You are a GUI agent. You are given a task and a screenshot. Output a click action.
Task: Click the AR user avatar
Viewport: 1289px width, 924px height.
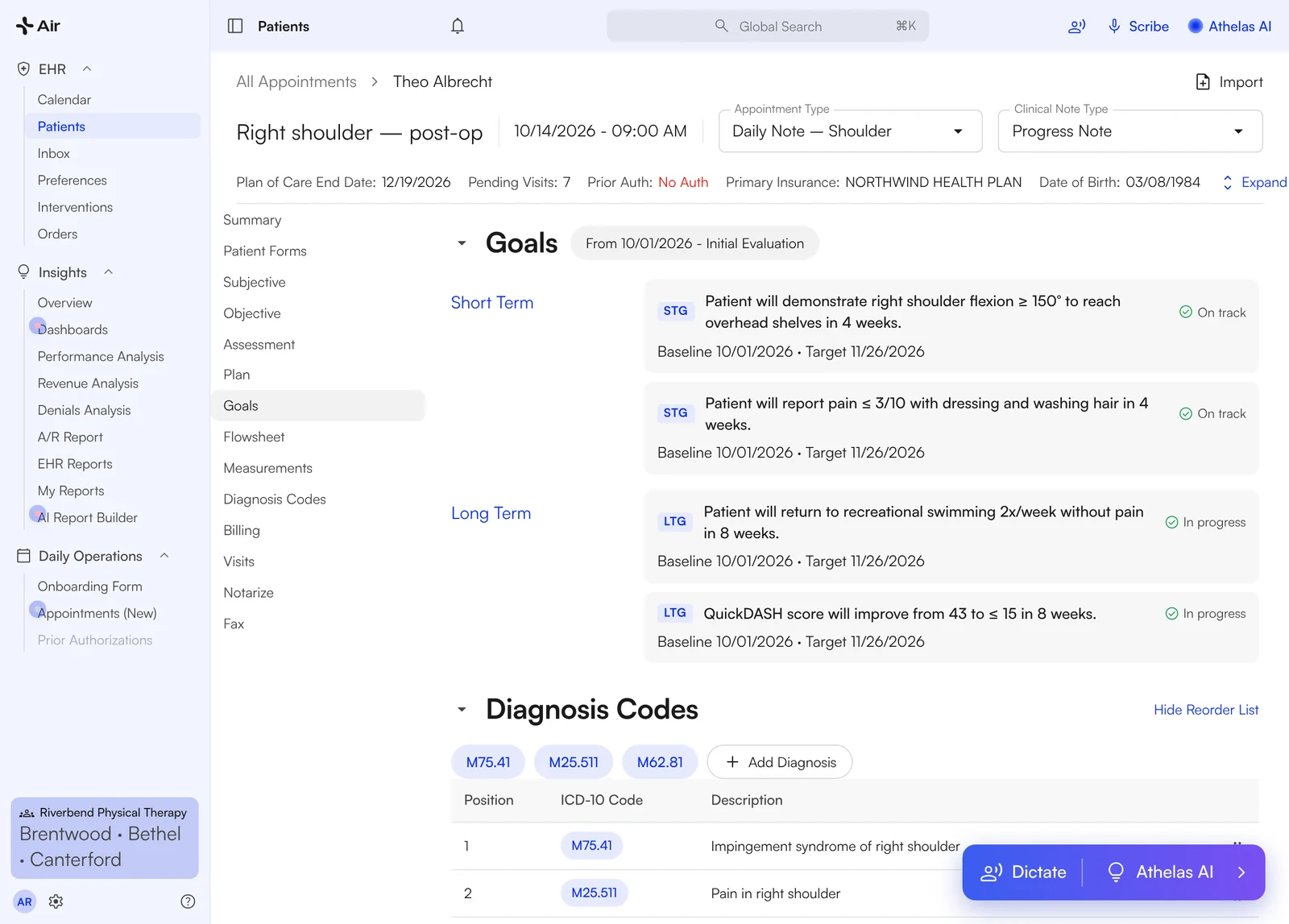(x=25, y=901)
